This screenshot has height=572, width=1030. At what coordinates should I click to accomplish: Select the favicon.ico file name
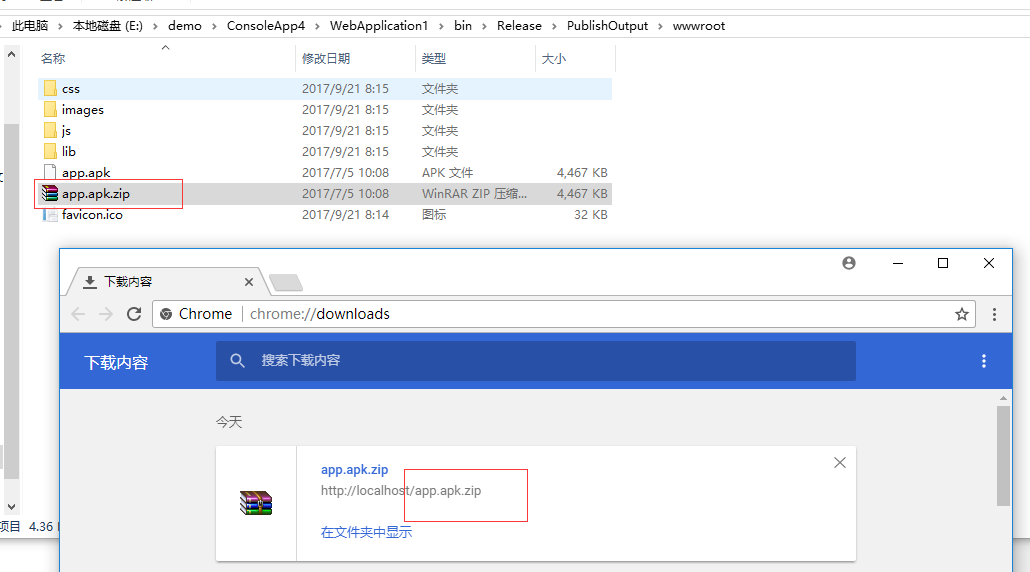click(92, 215)
